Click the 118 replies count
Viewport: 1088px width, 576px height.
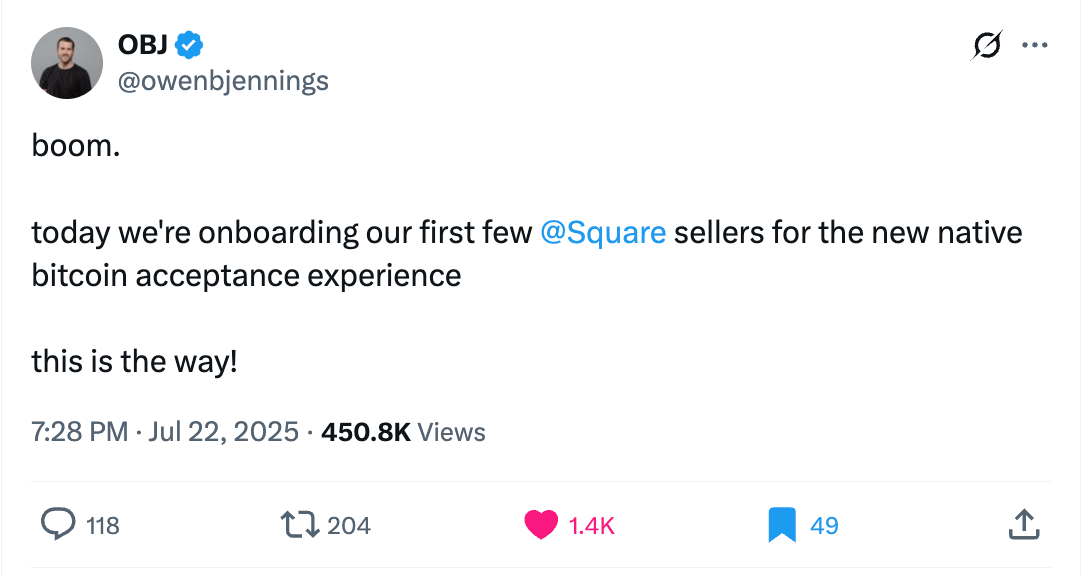(x=103, y=526)
